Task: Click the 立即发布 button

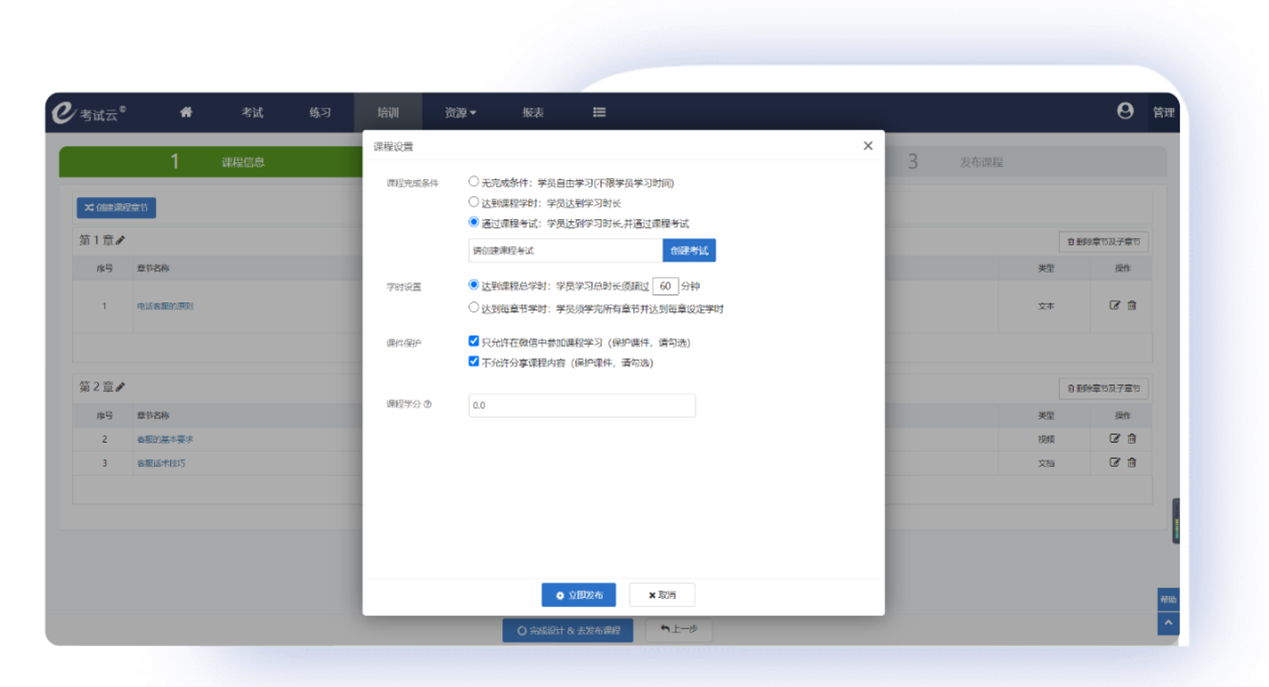Action: tap(579, 595)
